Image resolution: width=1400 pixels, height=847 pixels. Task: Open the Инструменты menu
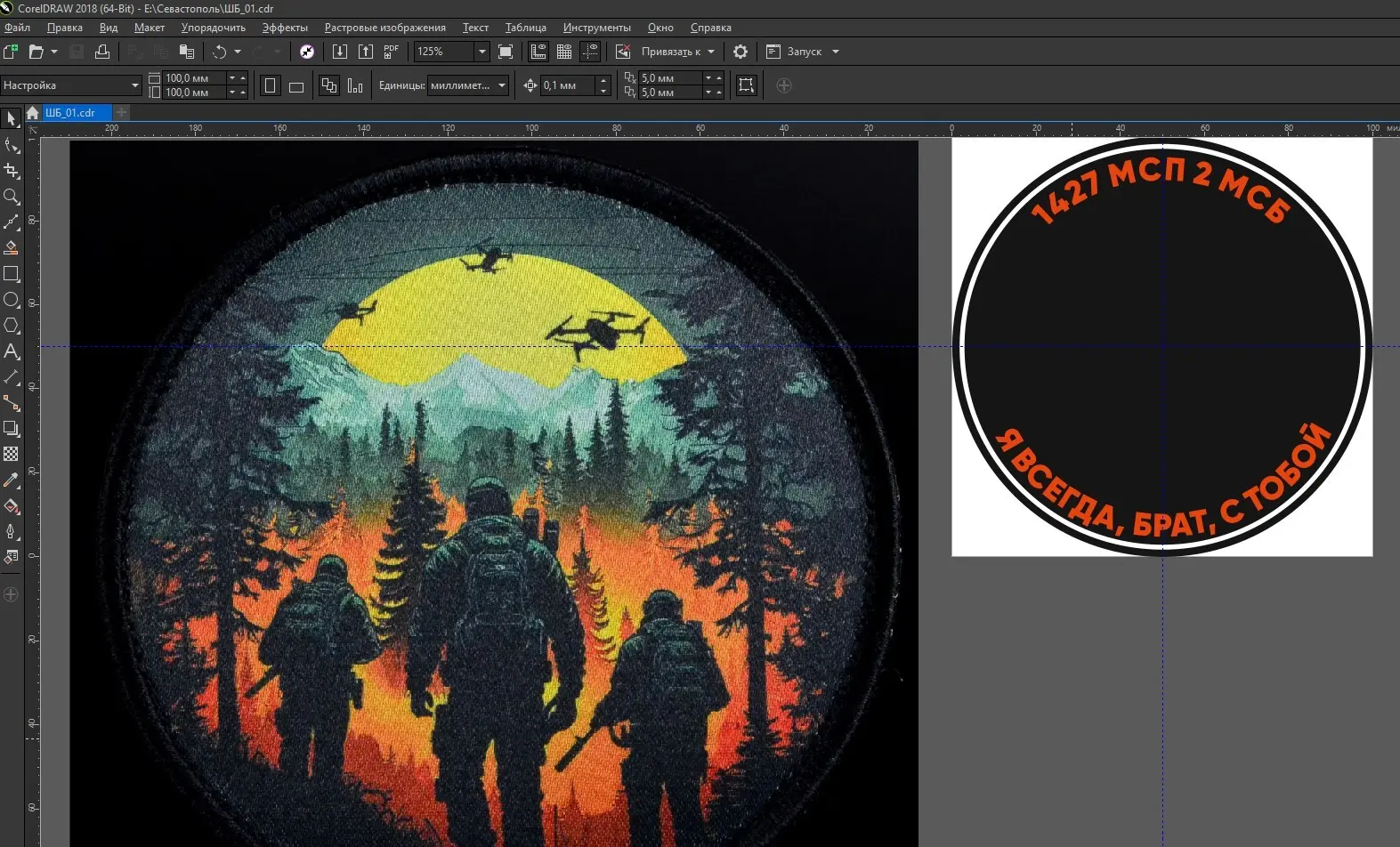pyautogui.click(x=597, y=28)
